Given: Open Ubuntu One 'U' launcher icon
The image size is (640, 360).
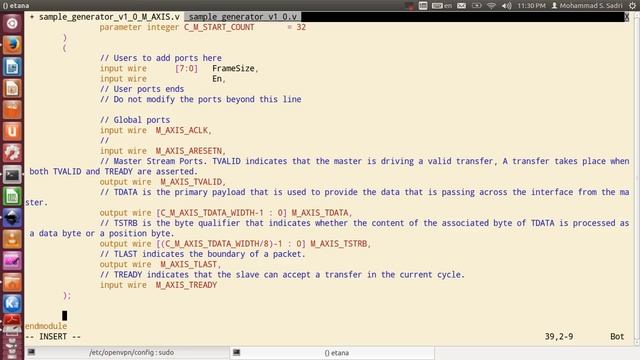Looking at the screenshot, I should pos(12,131).
